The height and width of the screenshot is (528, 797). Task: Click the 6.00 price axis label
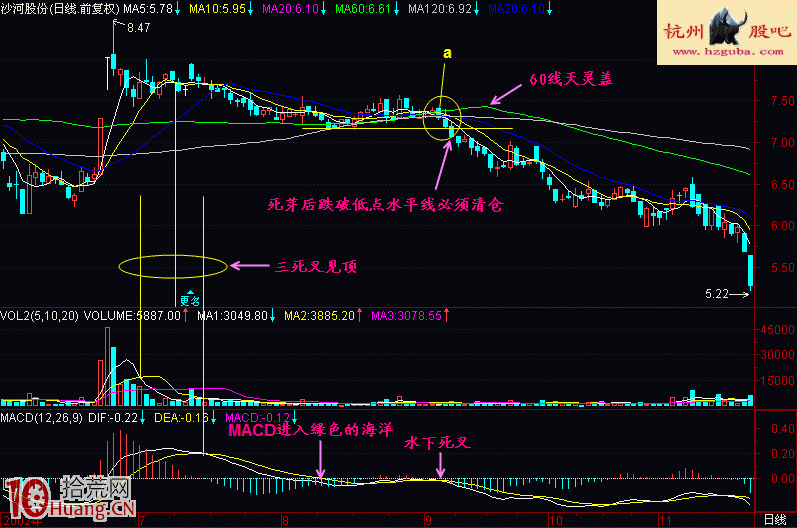pos(782,226)
